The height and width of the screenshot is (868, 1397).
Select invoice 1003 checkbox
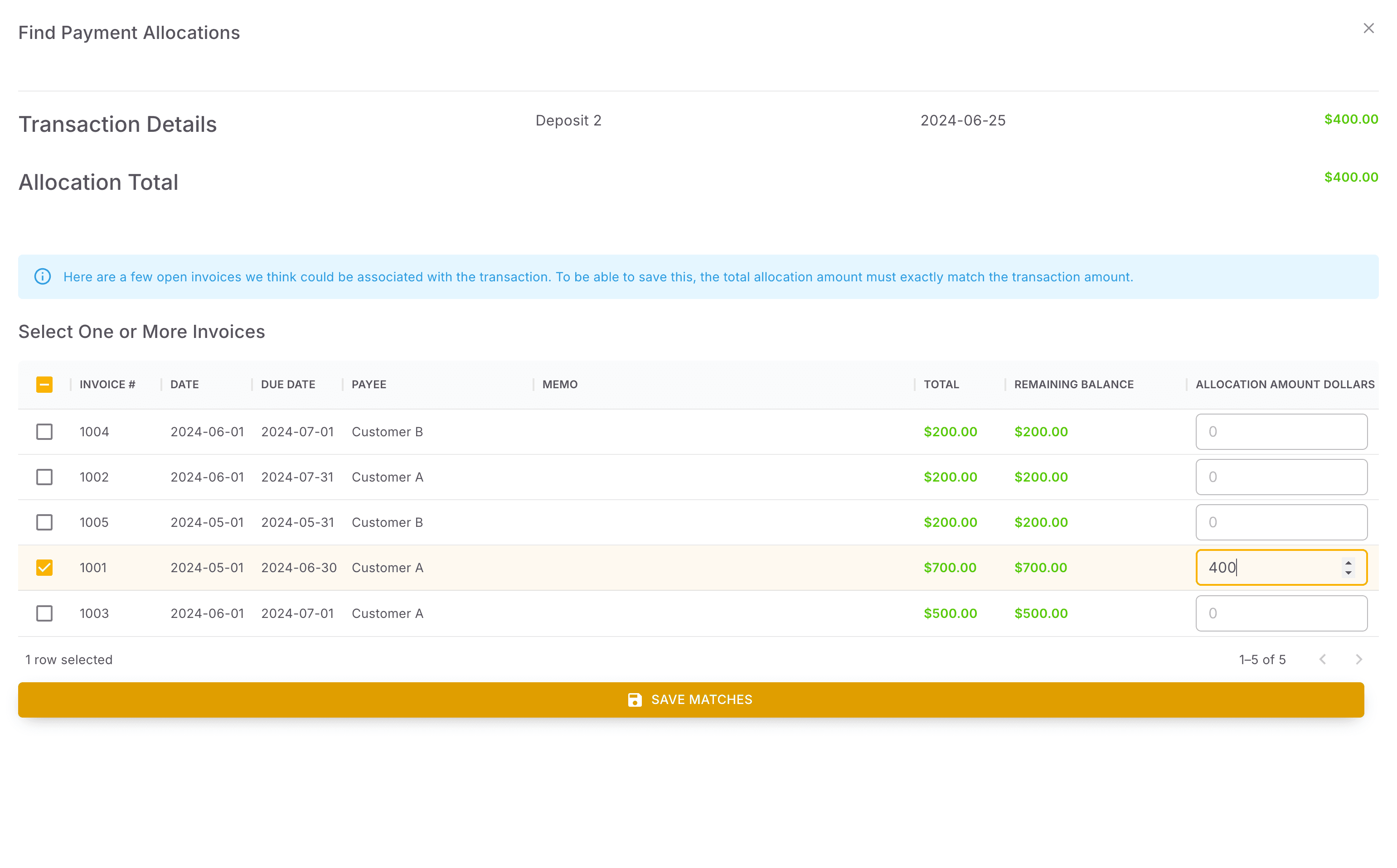coord(44,613)
